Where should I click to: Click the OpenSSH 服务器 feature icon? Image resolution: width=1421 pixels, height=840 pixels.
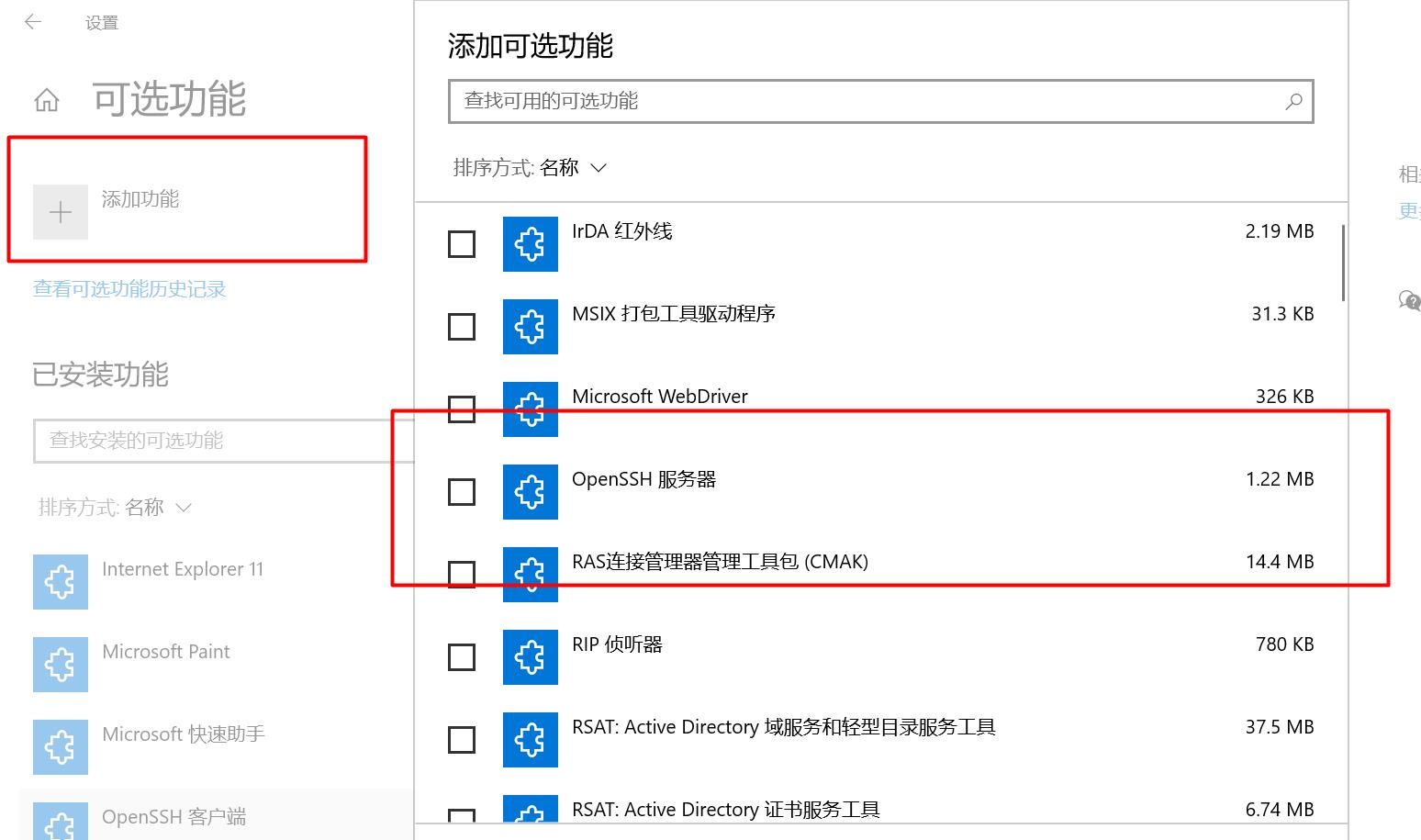point(531,491)
